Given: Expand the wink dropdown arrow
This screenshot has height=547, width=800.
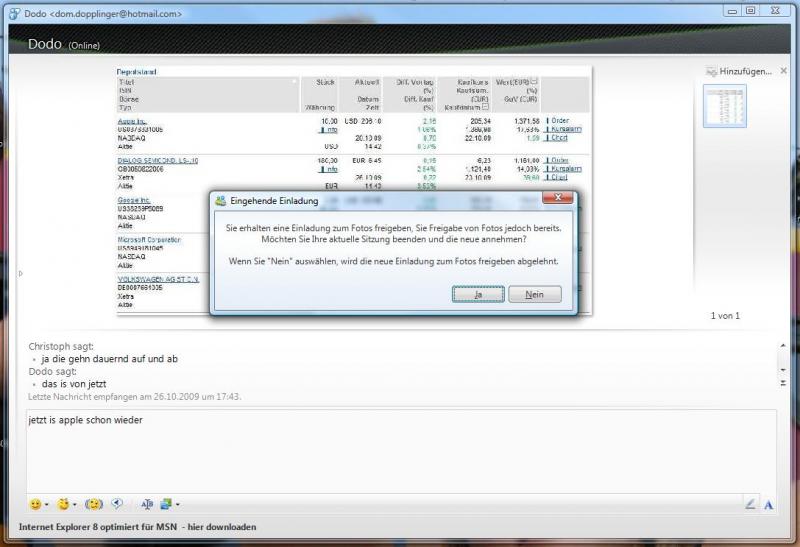Looking at the screenshot, I should (x=75, y=505).
